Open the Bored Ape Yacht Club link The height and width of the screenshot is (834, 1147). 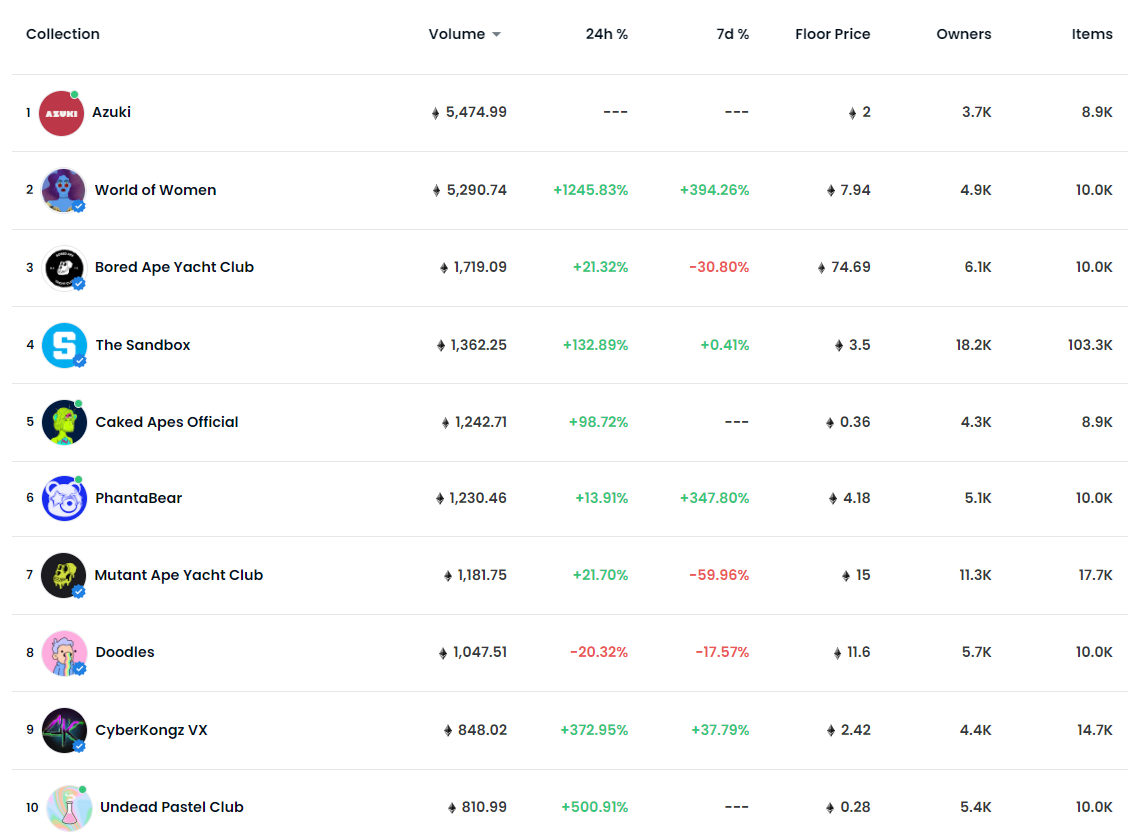point(174,267)
